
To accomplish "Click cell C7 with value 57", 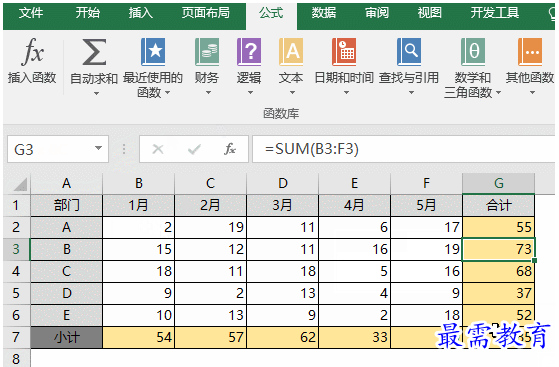I will pos(211,337).
